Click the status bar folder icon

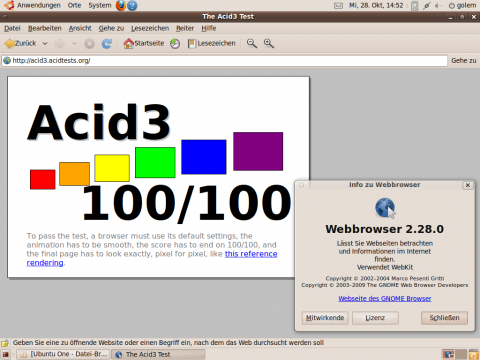click(x=5, y=343)
